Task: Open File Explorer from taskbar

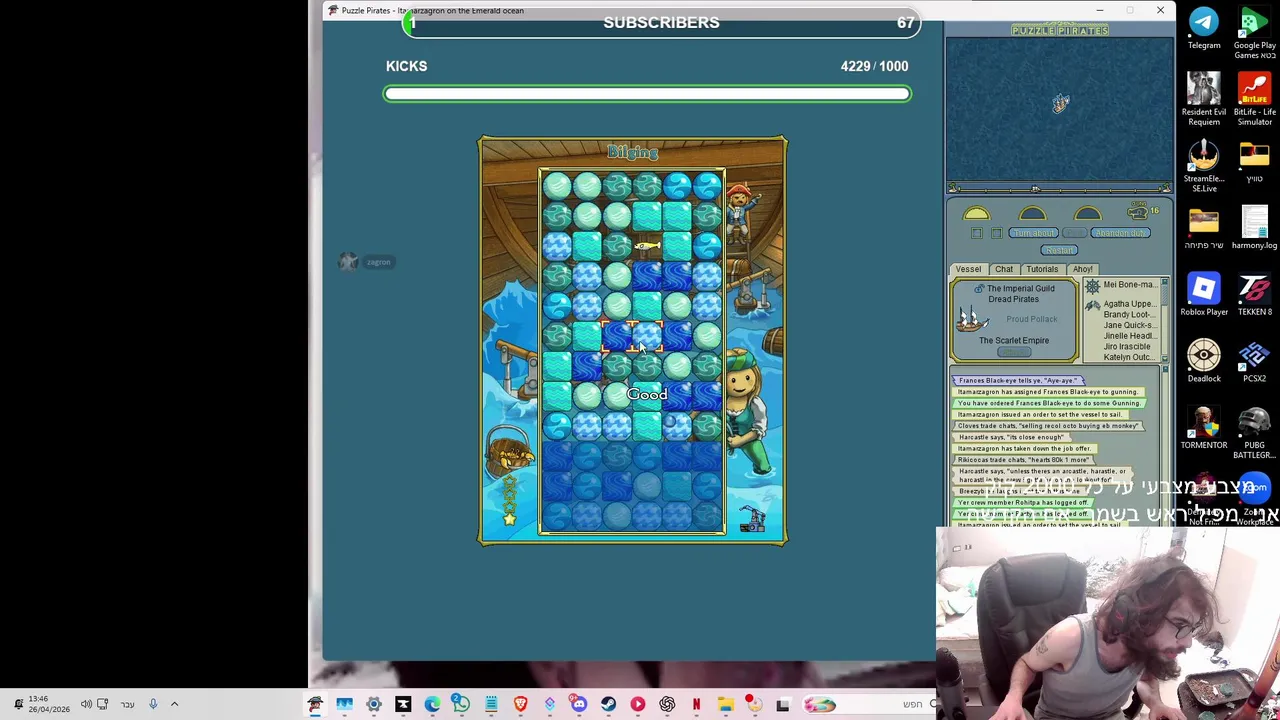Action: 725,704
